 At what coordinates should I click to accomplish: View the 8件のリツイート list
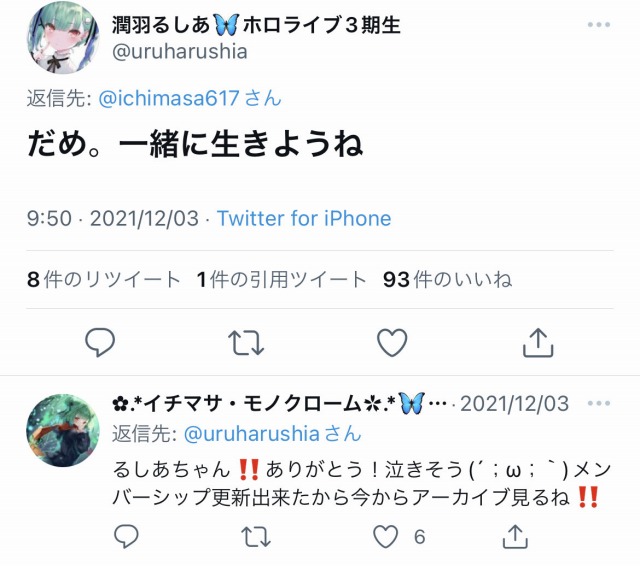104,280
